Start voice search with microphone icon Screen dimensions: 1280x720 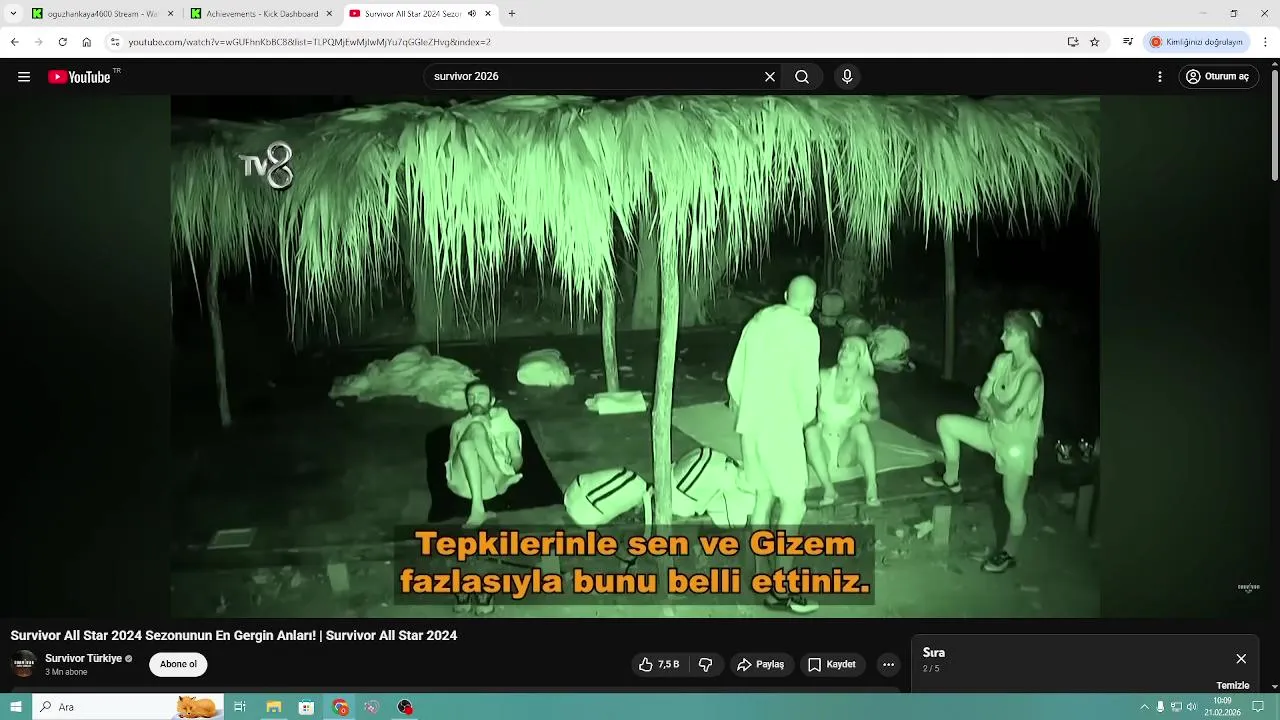pos(847,77)
